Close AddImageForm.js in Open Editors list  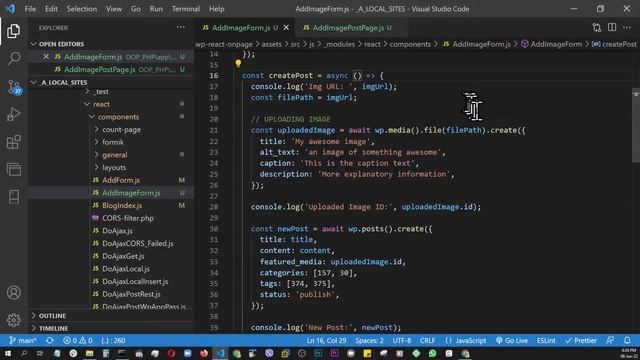[46, 57]
